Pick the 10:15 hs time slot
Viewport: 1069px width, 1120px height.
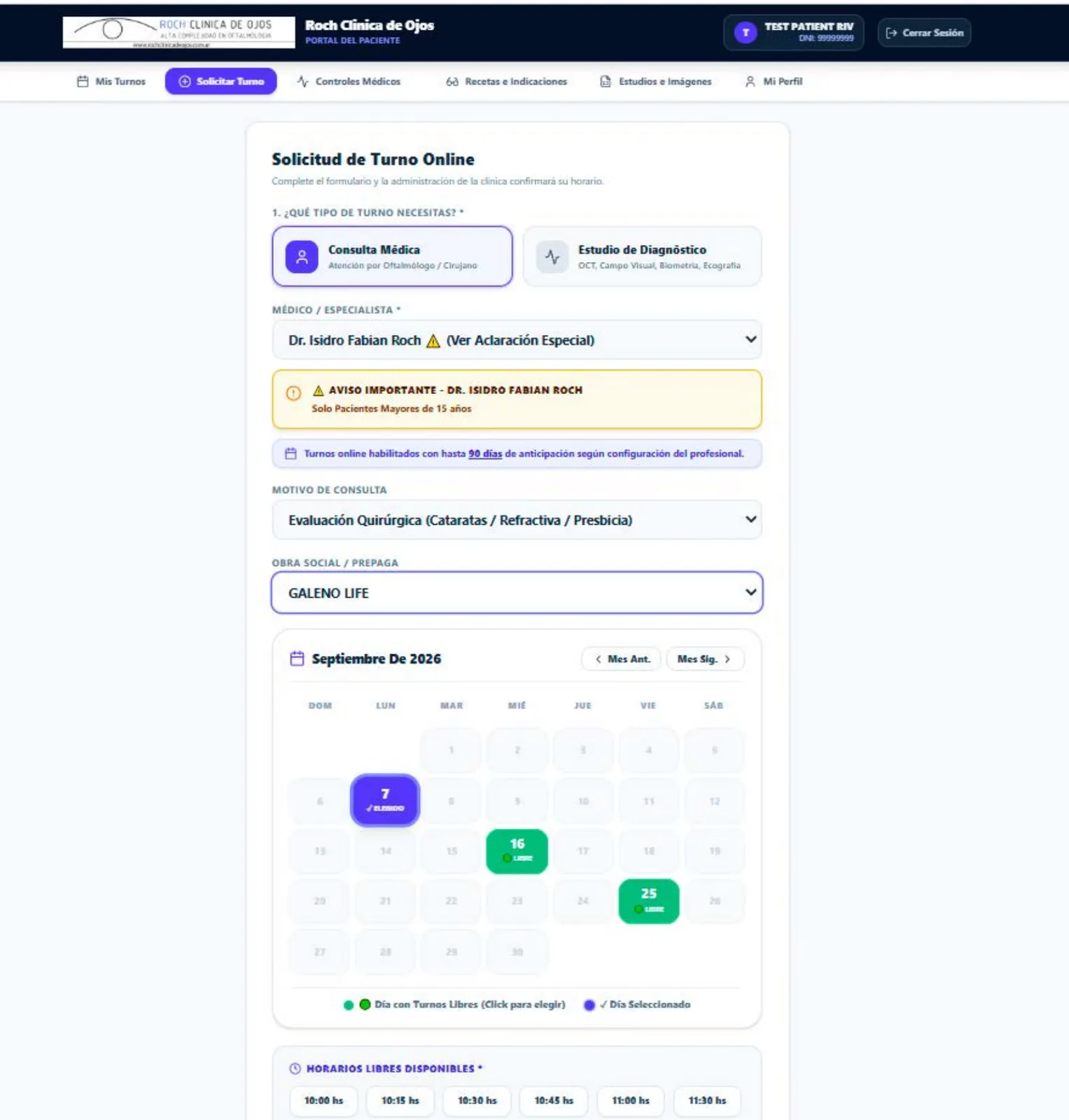tap(400, 1100)
